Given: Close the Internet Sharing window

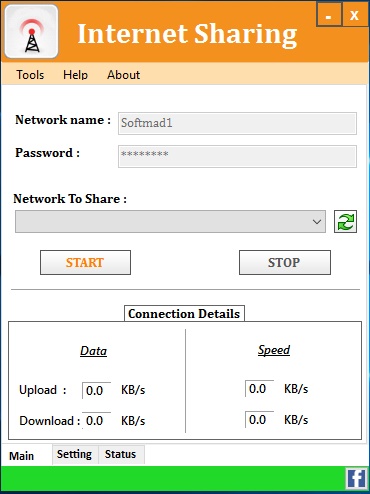Looking at the screenshot, I should (355, 15).
